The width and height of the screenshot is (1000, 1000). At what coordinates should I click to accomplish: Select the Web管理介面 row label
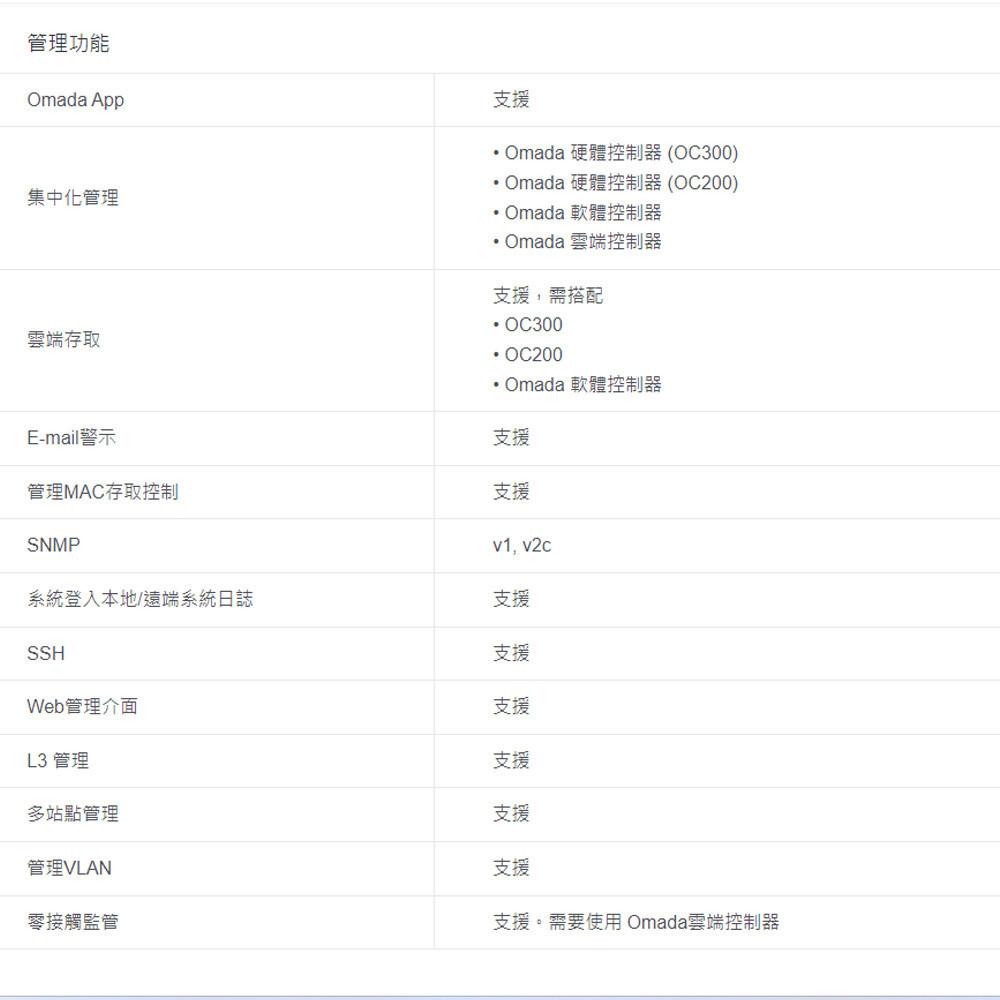[83, 706]
